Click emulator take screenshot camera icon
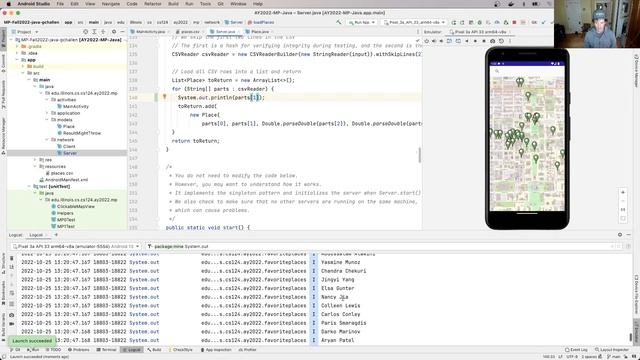Screen dimensions: 640x360 pyautogui.click(x=493, y=41)
